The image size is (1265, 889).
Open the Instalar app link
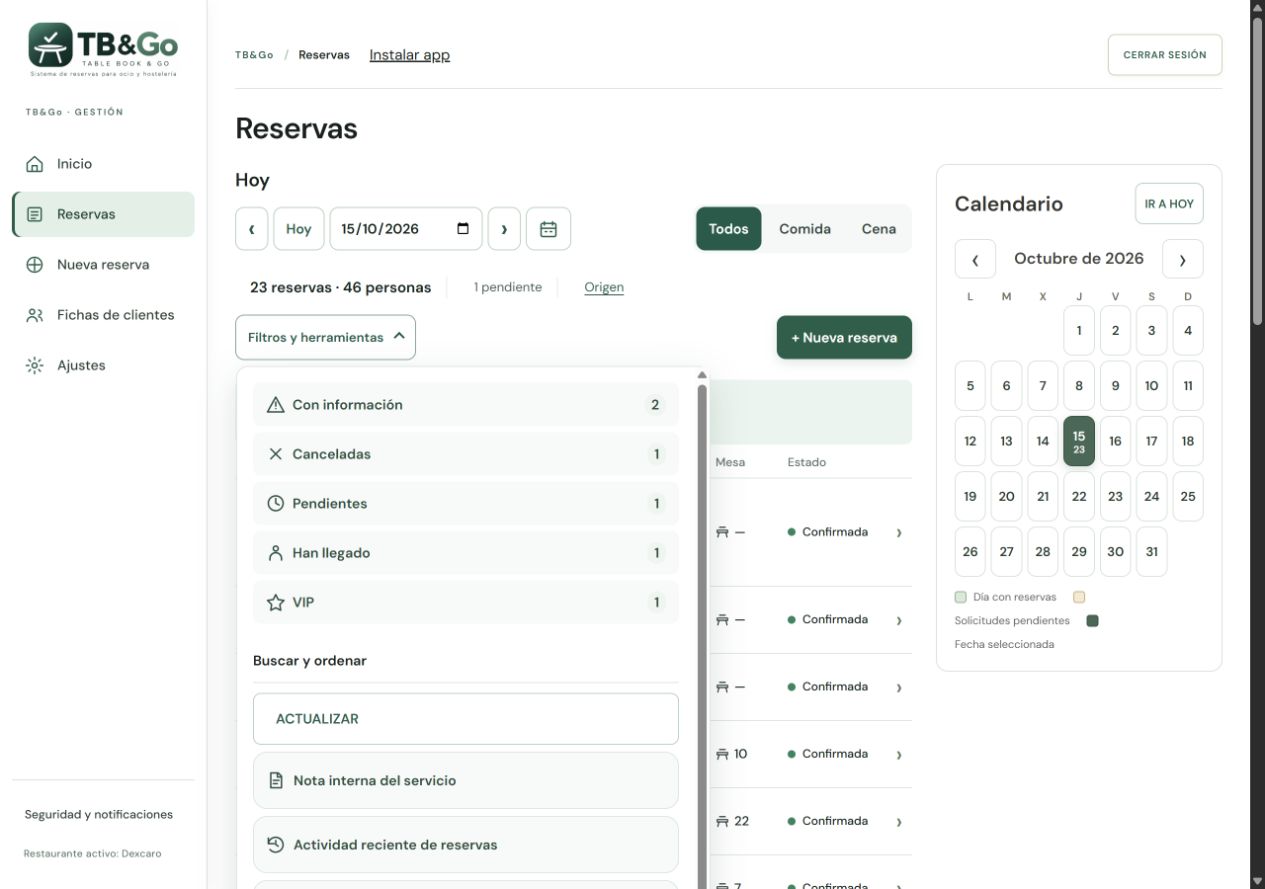point(410,55)
